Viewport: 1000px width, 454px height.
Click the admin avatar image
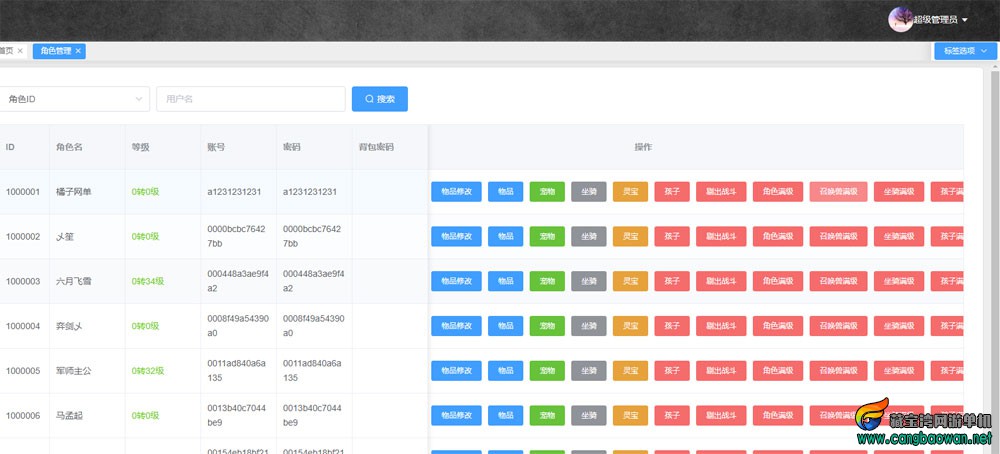[x=899, y=19]
